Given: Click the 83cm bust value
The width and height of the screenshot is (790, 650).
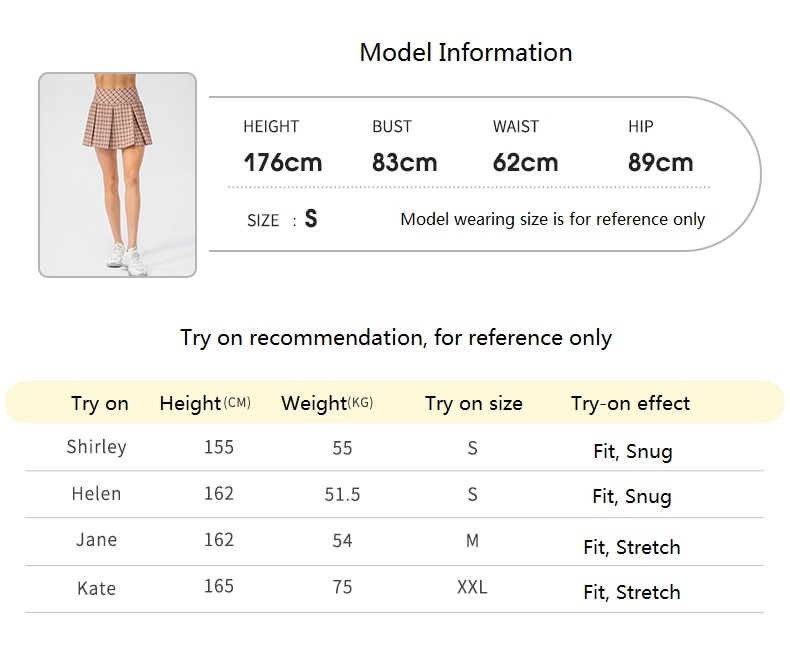Looking at the screenshot, I should click(x=405, y=162).
